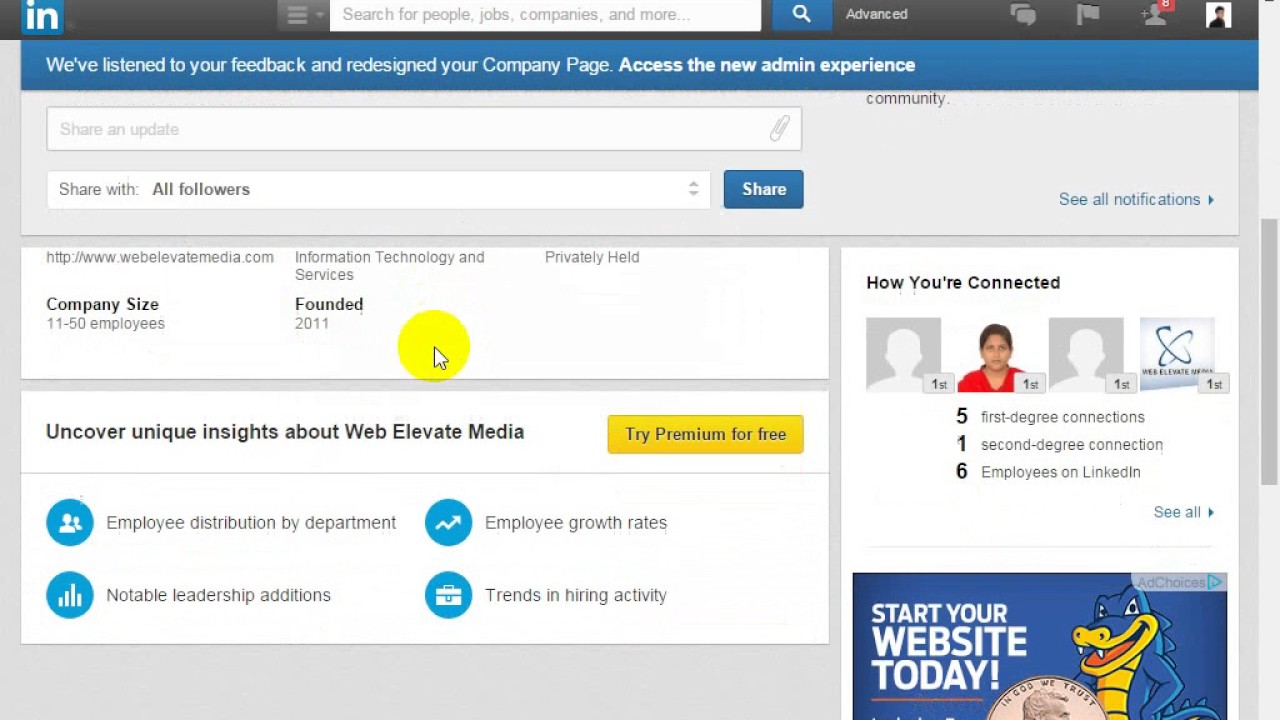Viewport: 1280px width, 720px height.
Task: Click the HostGator Start Your Website ad
Action: tap(1040, 646)
